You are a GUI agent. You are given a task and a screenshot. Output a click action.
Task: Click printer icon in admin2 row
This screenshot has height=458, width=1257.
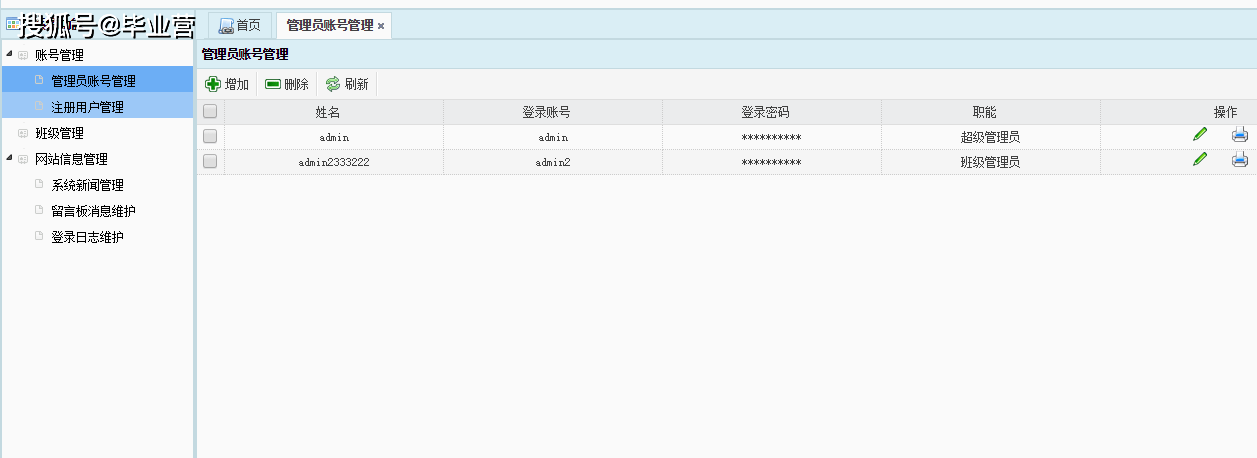1240,159
